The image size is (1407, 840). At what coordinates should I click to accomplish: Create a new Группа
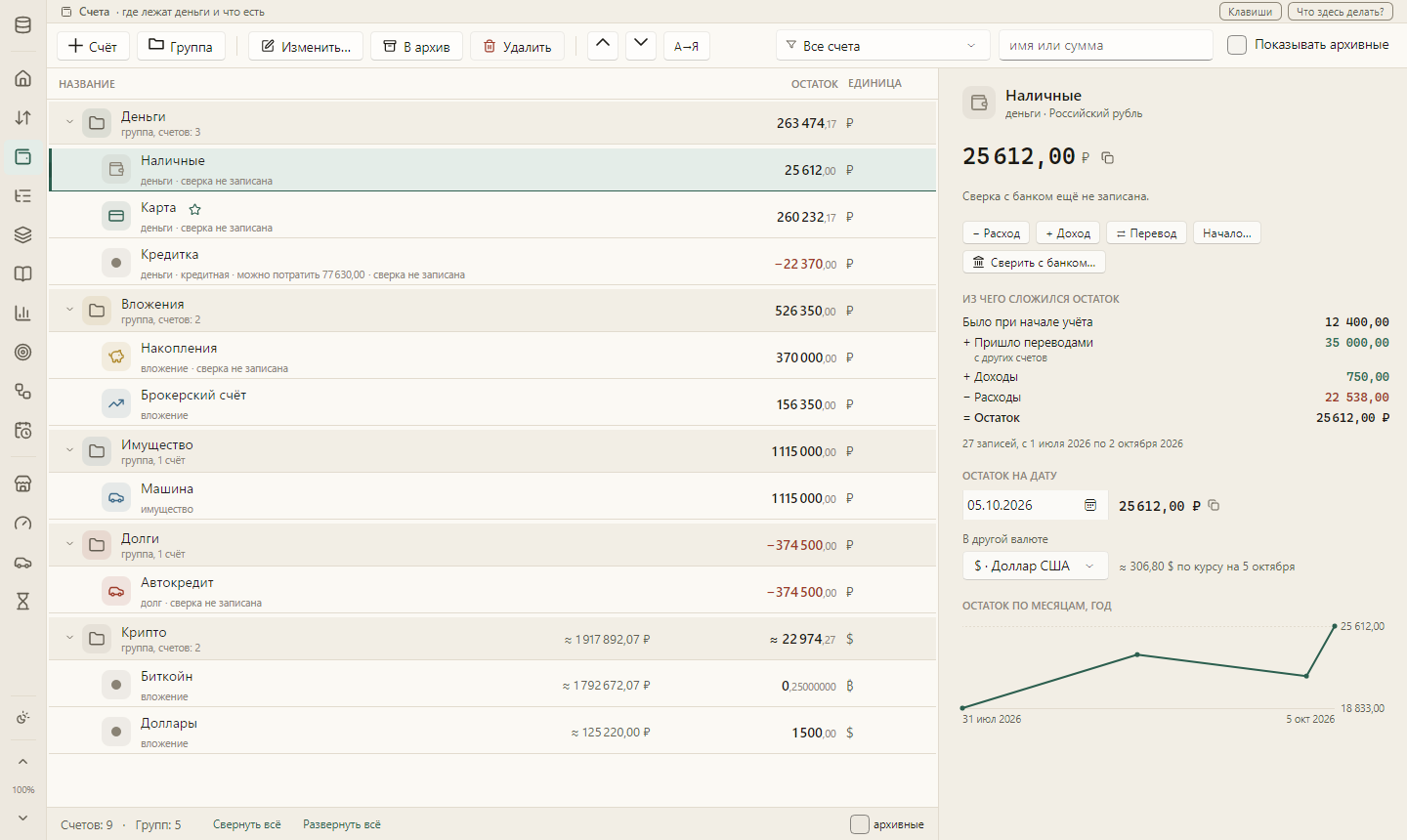point(181,46)
